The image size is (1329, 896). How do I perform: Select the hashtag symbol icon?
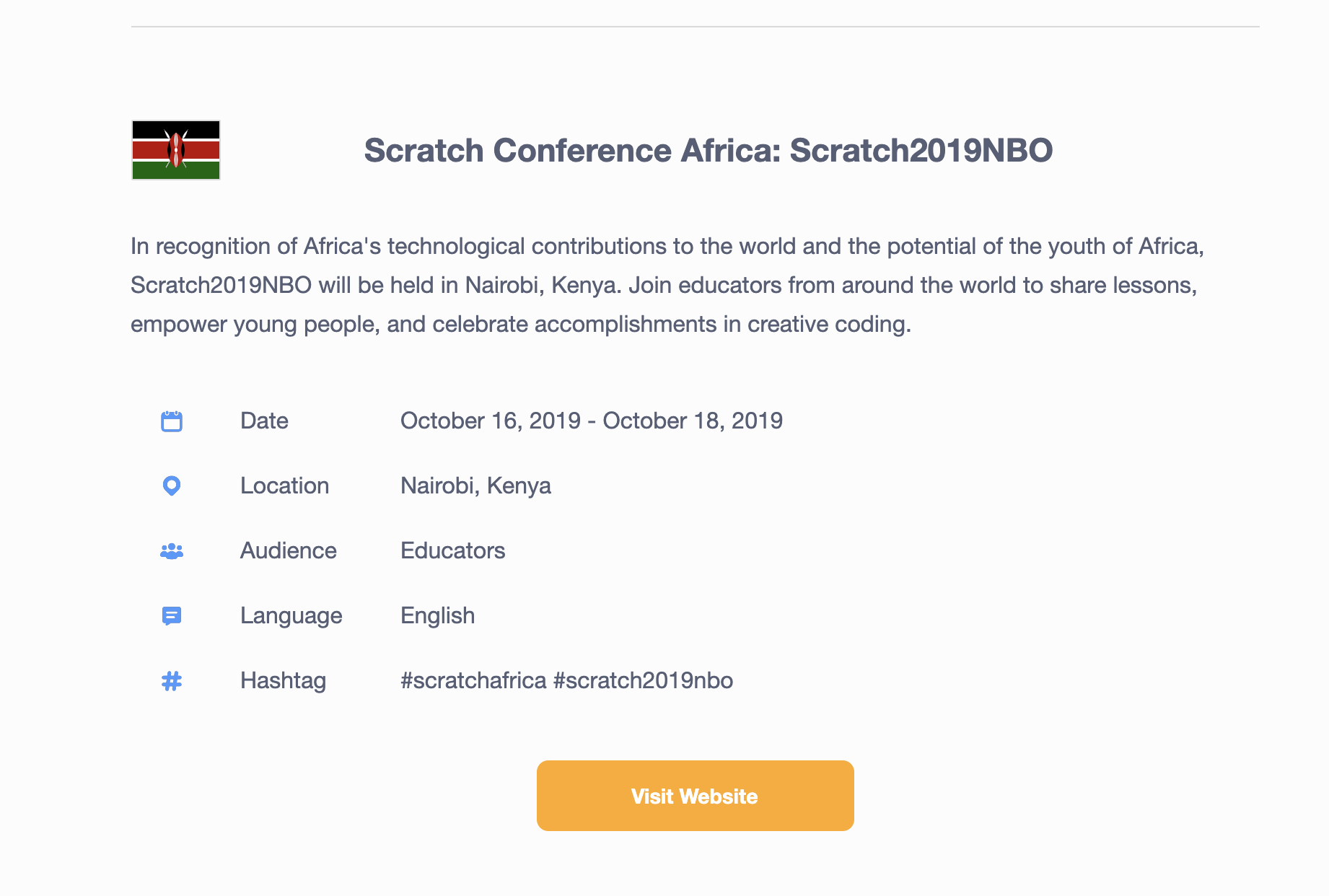pos(171,680)
